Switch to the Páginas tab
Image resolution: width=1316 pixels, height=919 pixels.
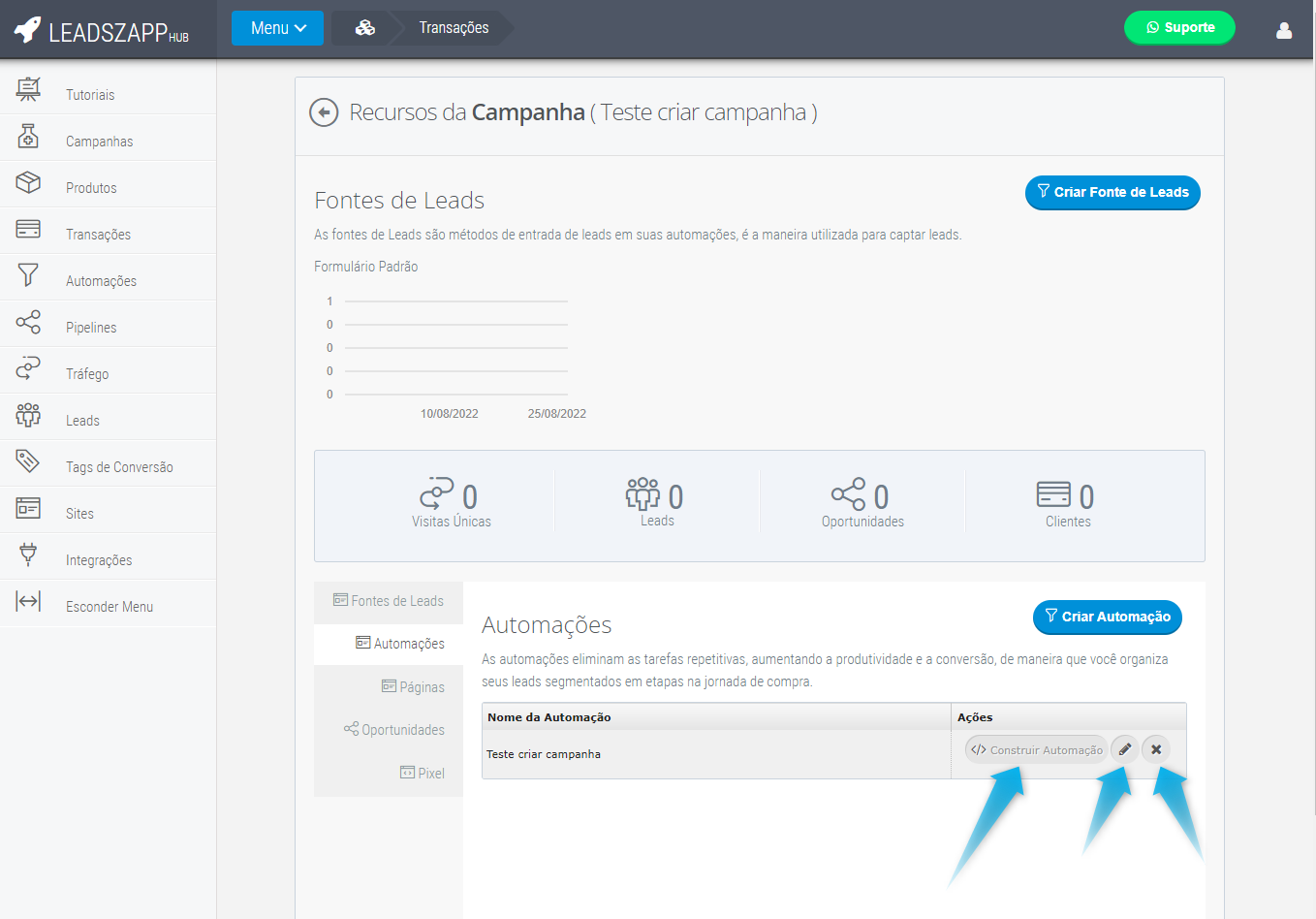[413, 687]
